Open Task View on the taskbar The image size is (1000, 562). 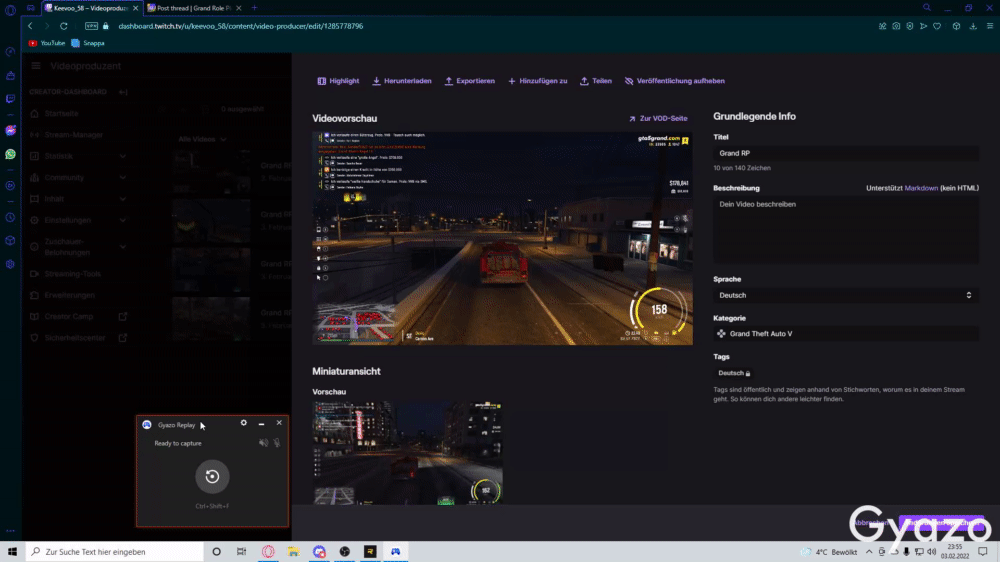(x=242, y=552)
